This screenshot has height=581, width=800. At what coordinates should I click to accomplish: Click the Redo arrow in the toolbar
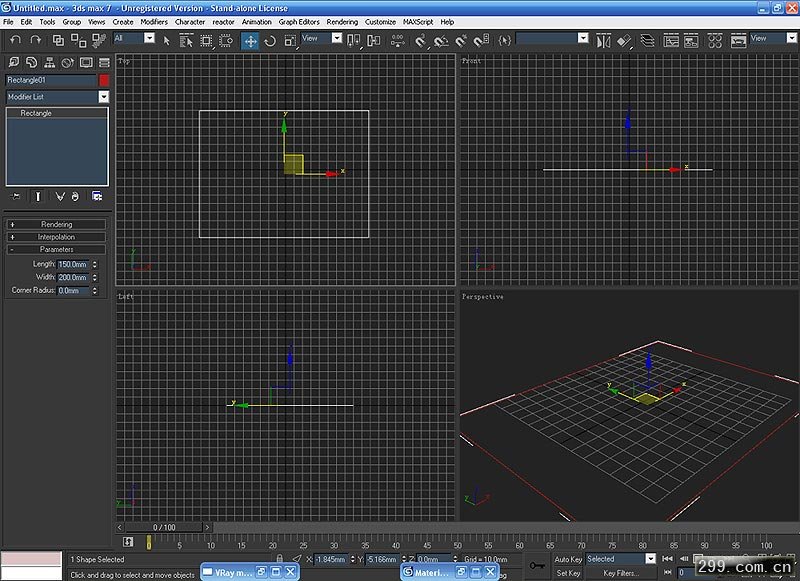pyautogui.click(x=35, y=40)
